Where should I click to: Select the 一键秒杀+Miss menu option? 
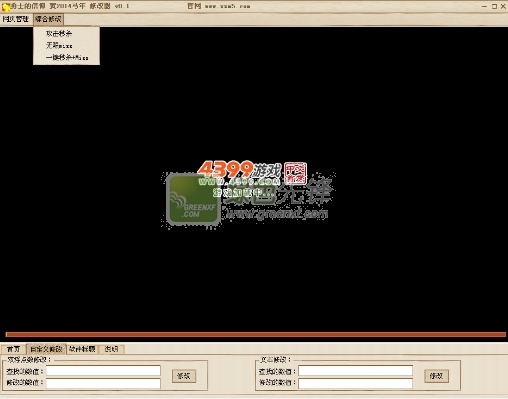[67, 57]
